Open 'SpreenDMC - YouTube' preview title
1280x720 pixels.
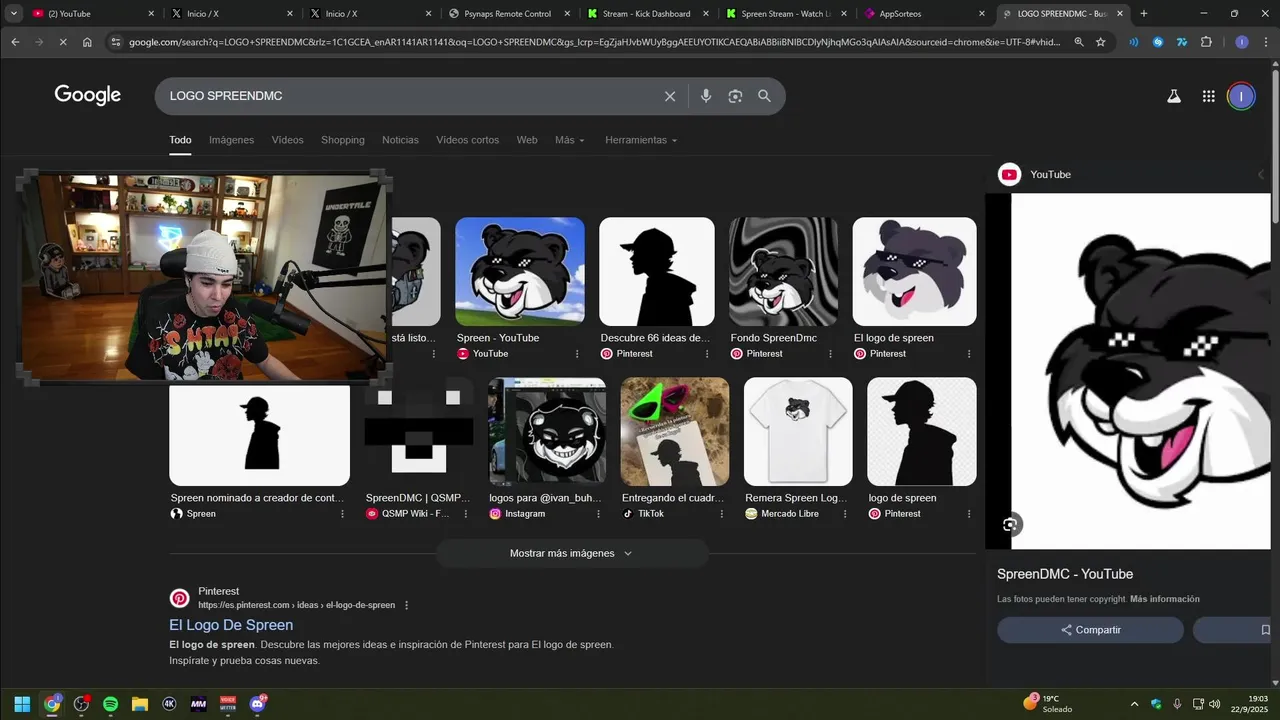pos(1065,574)
